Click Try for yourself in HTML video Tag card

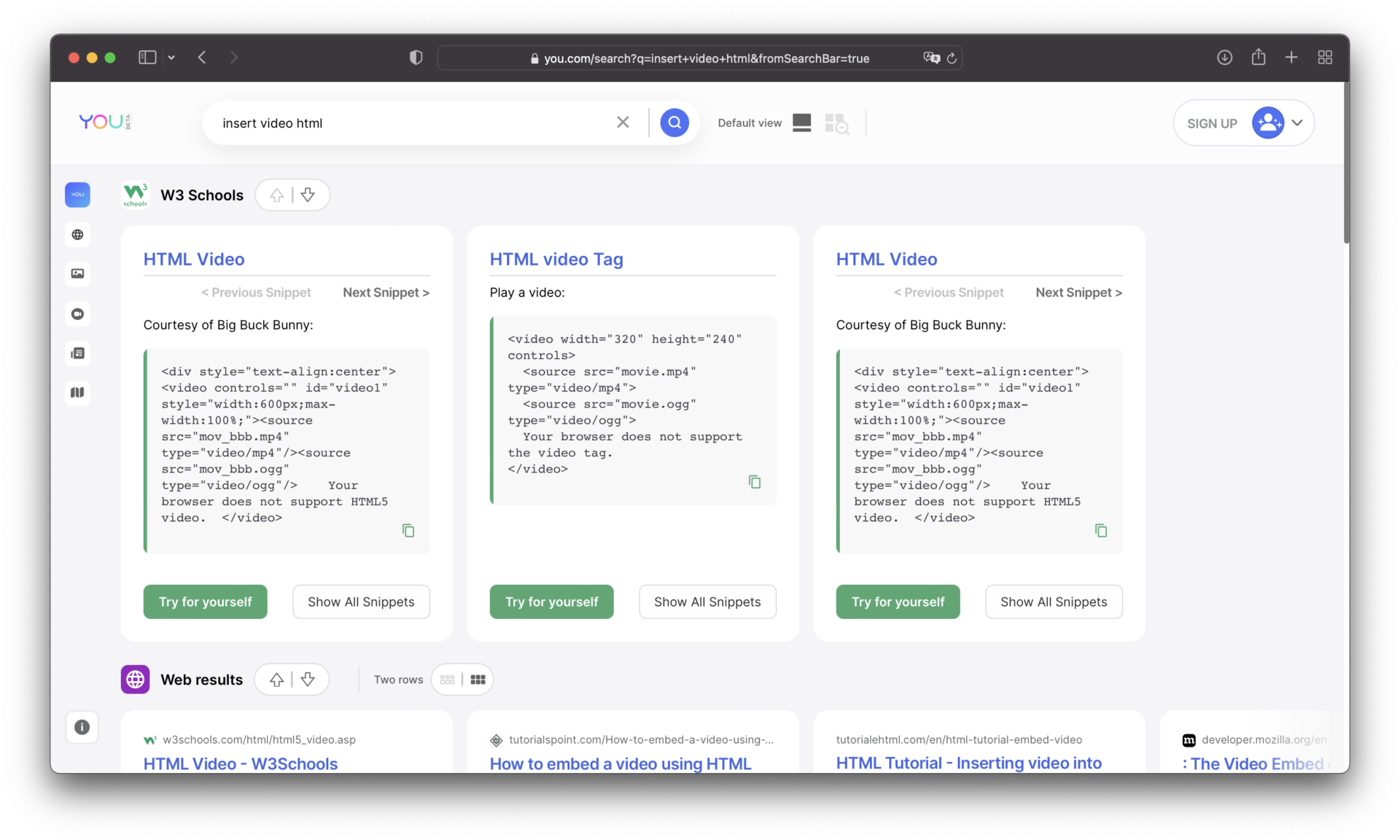pyautogui.click(x=551, y=602)
